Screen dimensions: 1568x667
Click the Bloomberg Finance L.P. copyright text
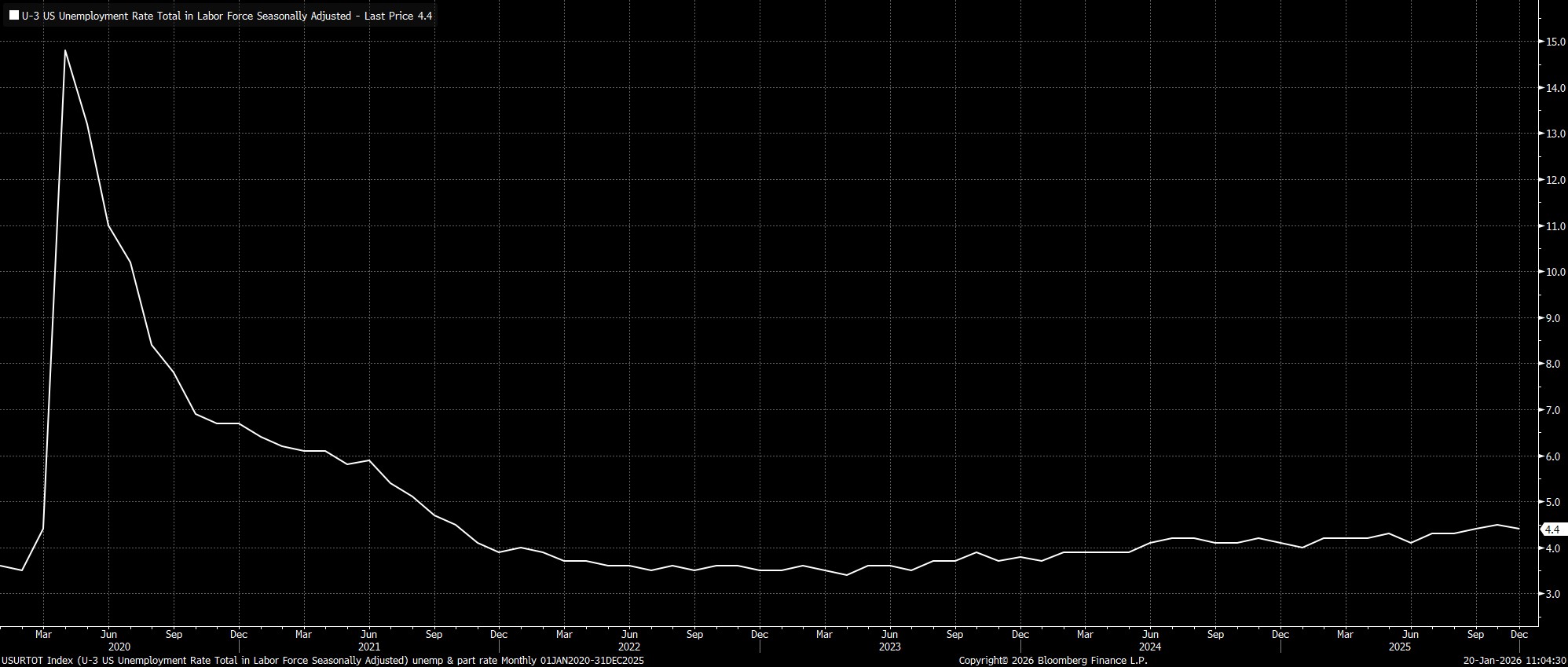(1053, 661)
